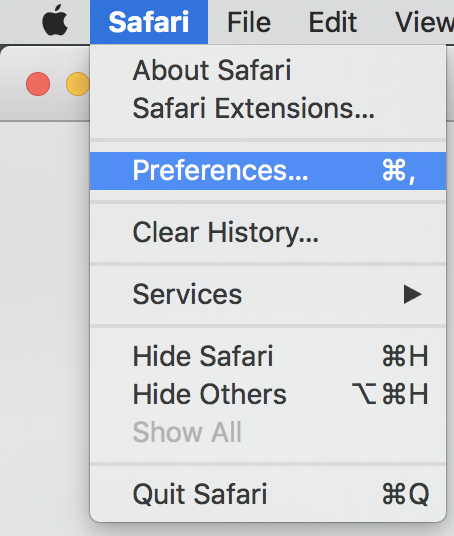
Task: Choose About Safari
Action: (x=268, y=70)
